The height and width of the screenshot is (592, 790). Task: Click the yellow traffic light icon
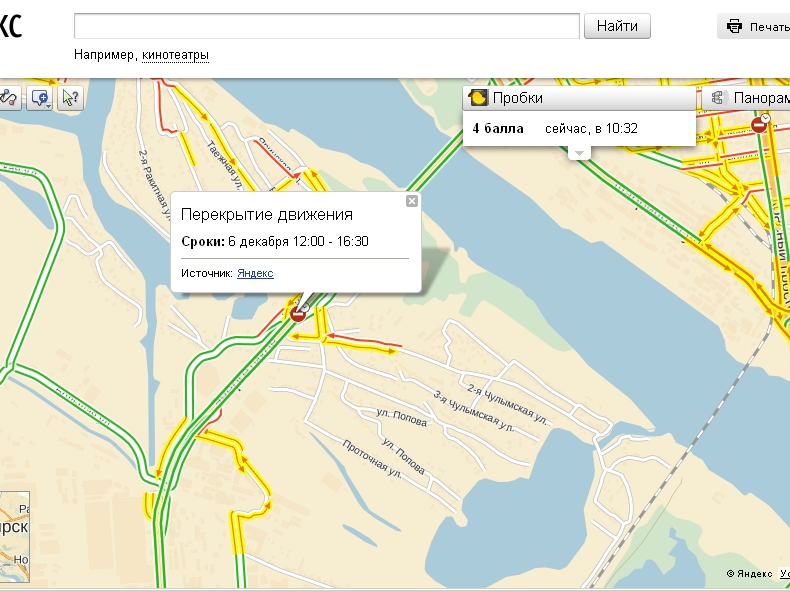click(479, 98)
